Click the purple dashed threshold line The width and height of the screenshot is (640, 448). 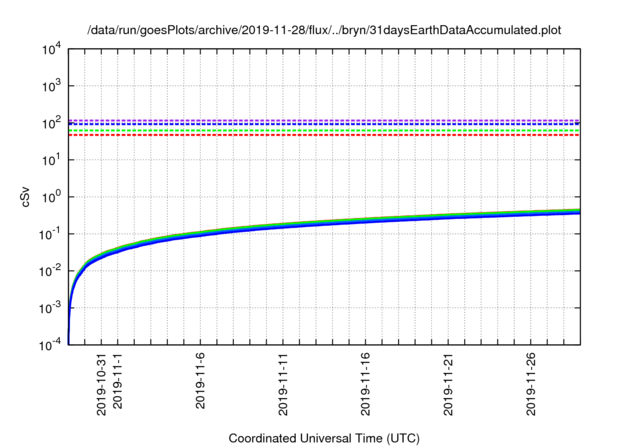[x=324, y=120]
